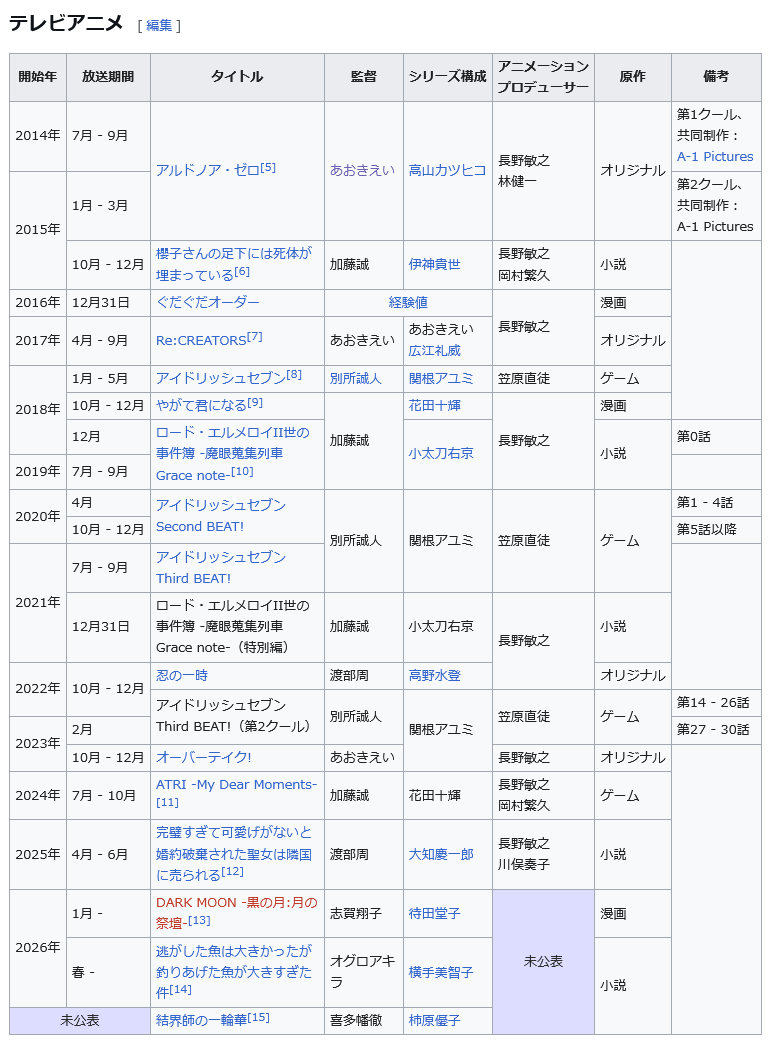Image resolution: width=771 pixels, height=1047 pixels.
Task: Open ぐだぐだオーダー title link
Action: pyautogui.click(x=207, y=302)
